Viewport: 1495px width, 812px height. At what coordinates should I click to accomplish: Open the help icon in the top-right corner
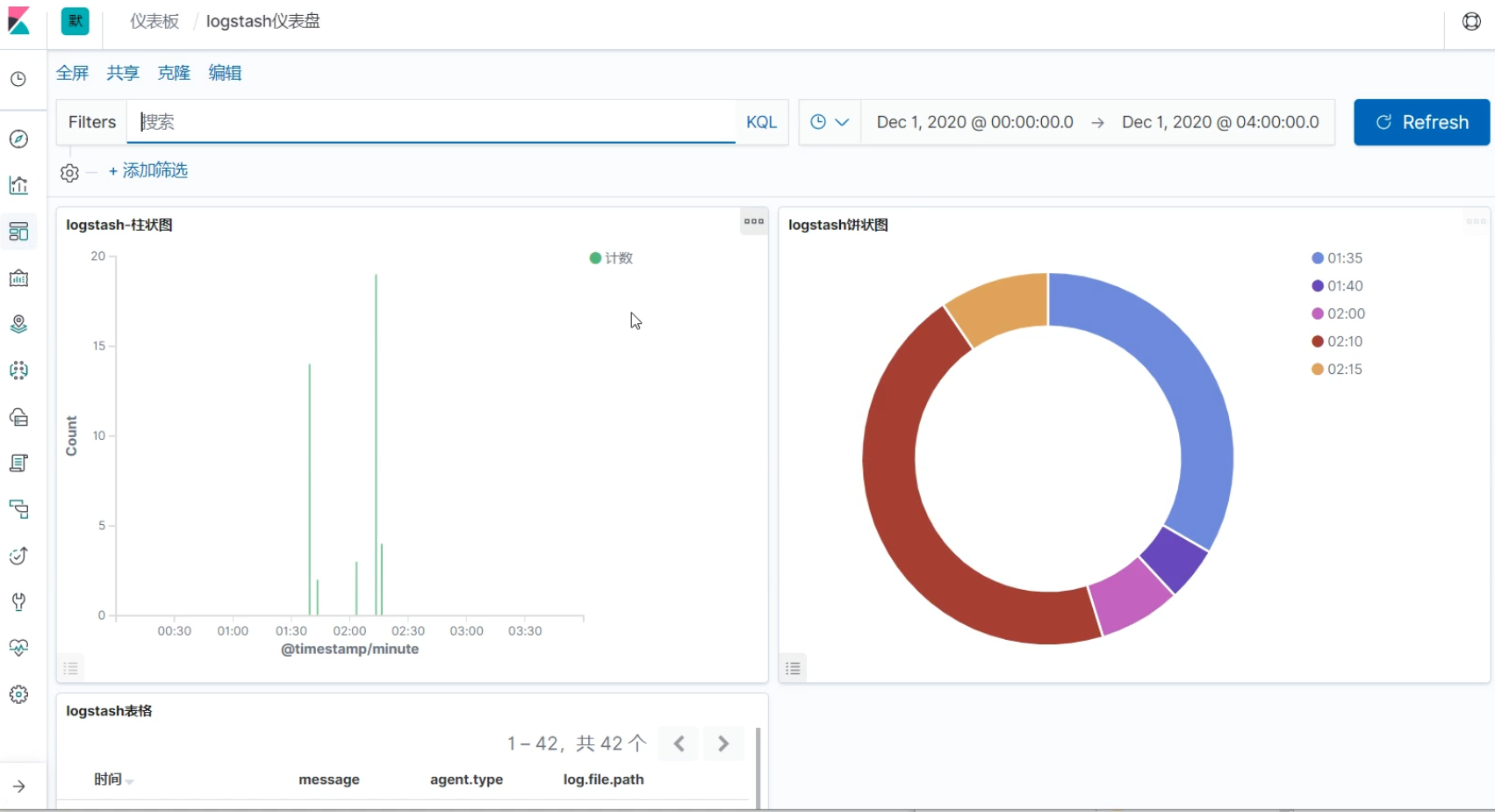1471,22
